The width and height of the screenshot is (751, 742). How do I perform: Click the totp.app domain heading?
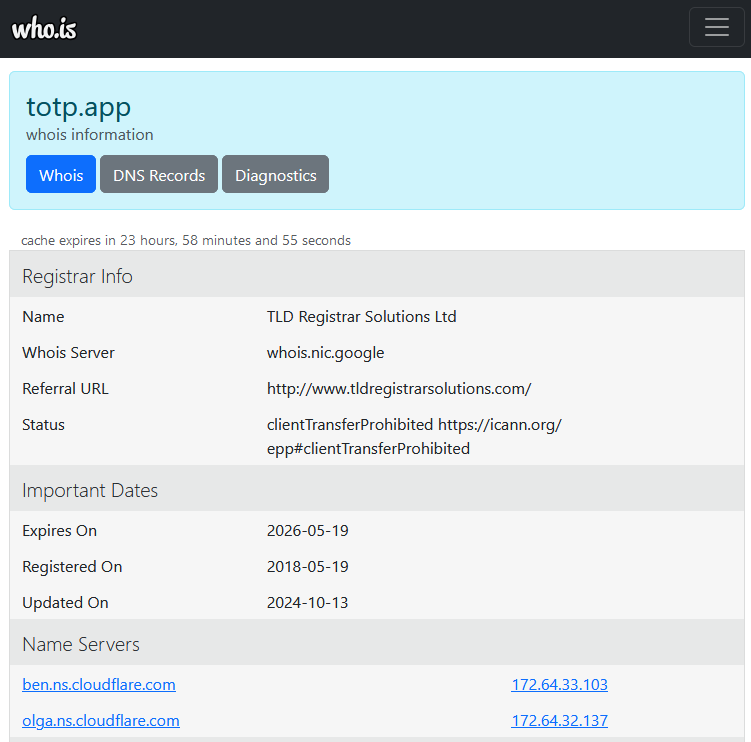pos(79,107)
